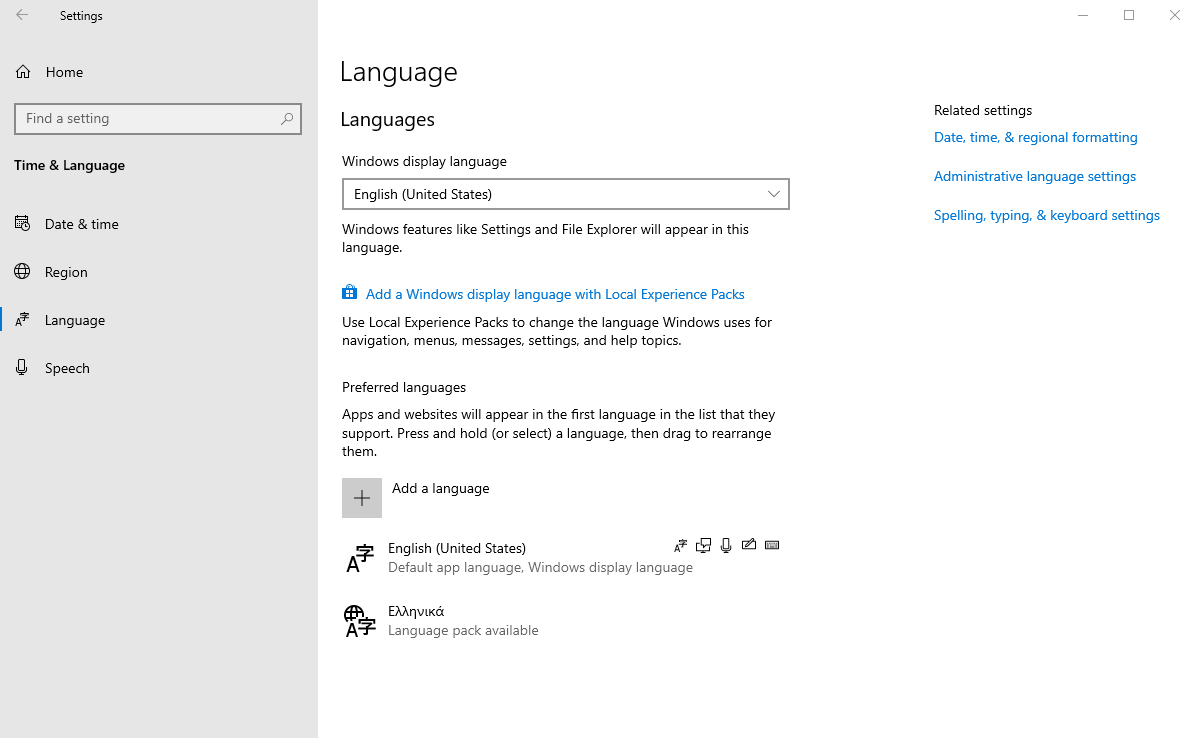Click 'Default app language, Windows display language' text
This screenshot has width=1197, height=738.
point(540,567)
